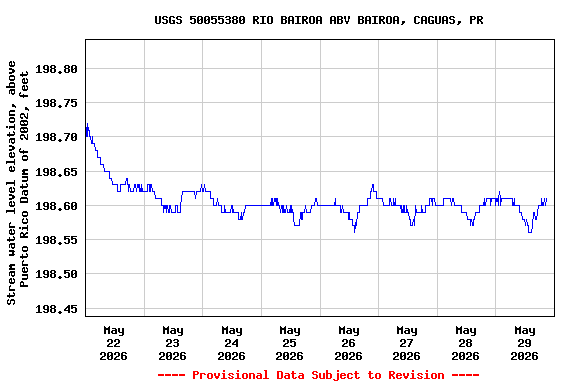The image size is (576, 384).
Task: Click the 'Provisional Data Subject to Revision' notice
Action: point(318,375)
